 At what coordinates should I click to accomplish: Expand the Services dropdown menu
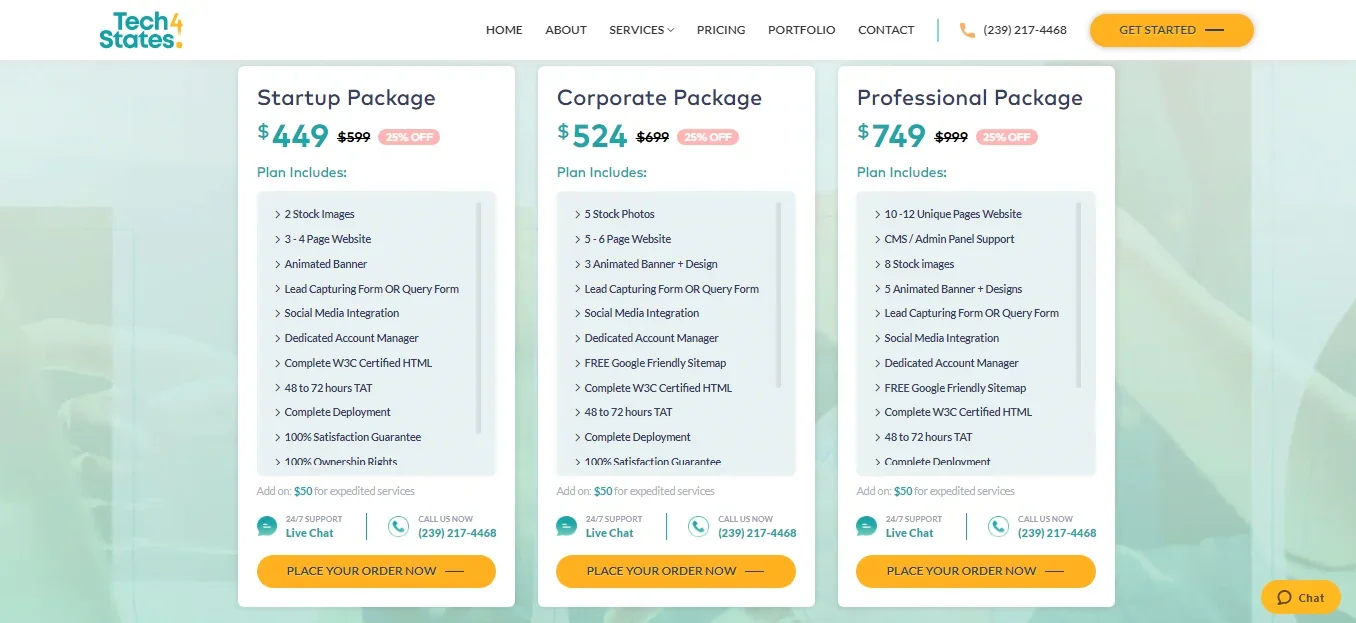tap(641, 30)
